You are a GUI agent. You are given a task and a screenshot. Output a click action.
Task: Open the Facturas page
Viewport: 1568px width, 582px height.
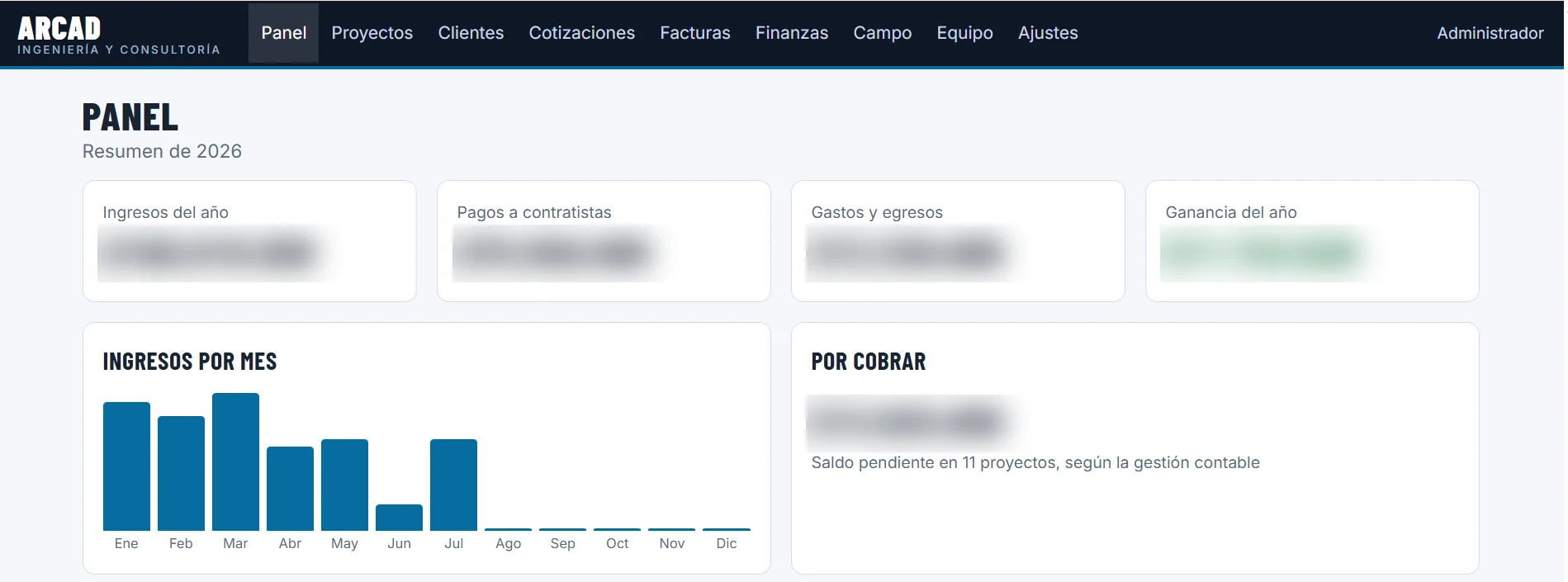pos(695,33)
